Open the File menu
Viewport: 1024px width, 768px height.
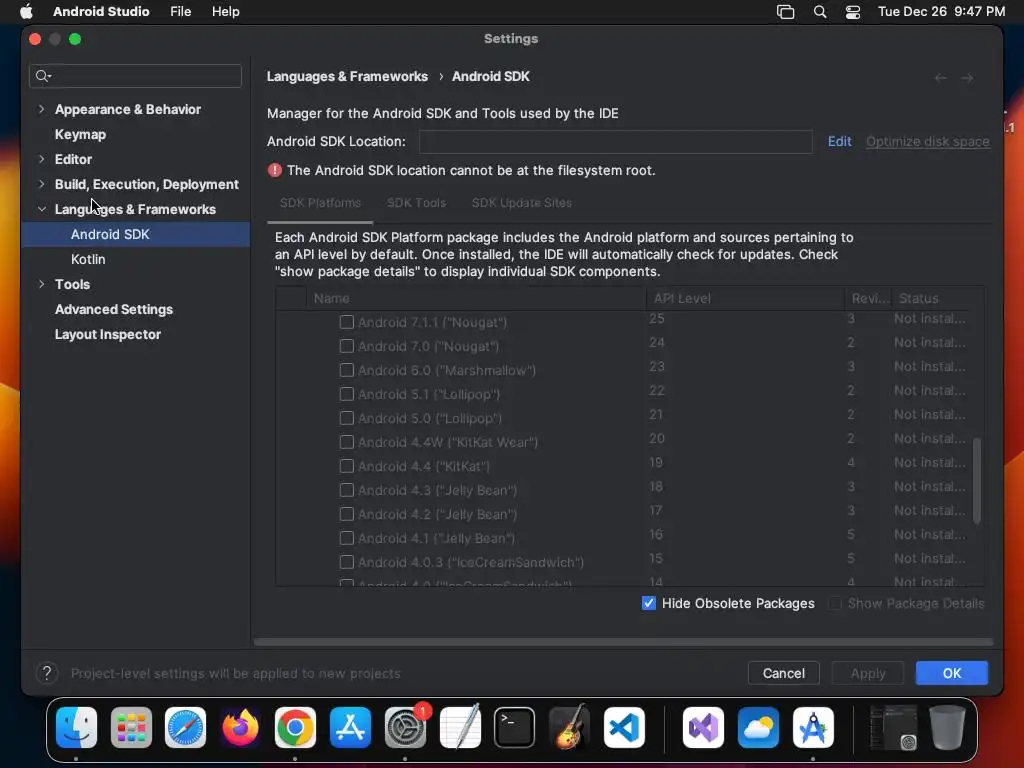180,12
